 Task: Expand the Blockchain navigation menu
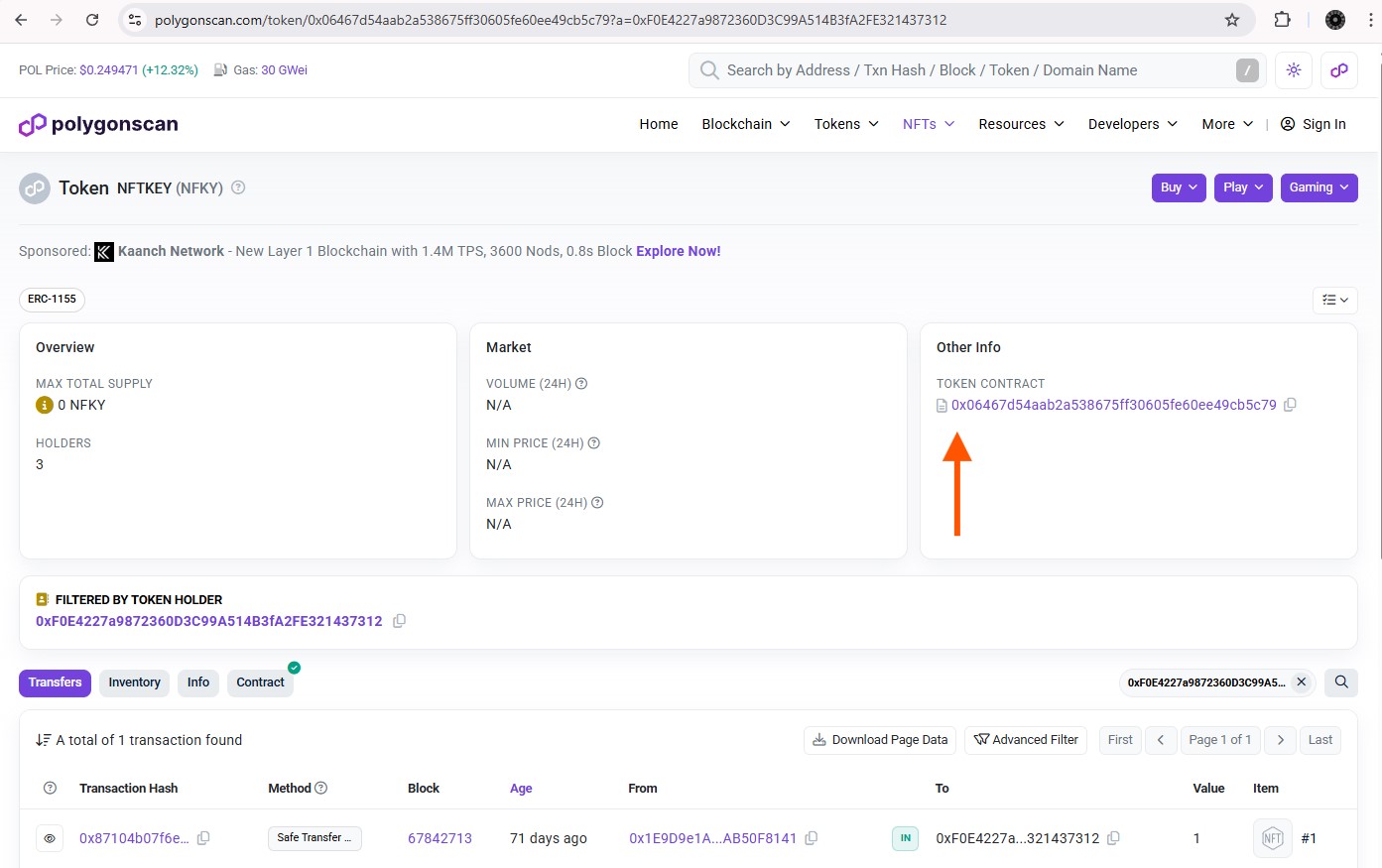pyautogui.click(x=745, y=124)
